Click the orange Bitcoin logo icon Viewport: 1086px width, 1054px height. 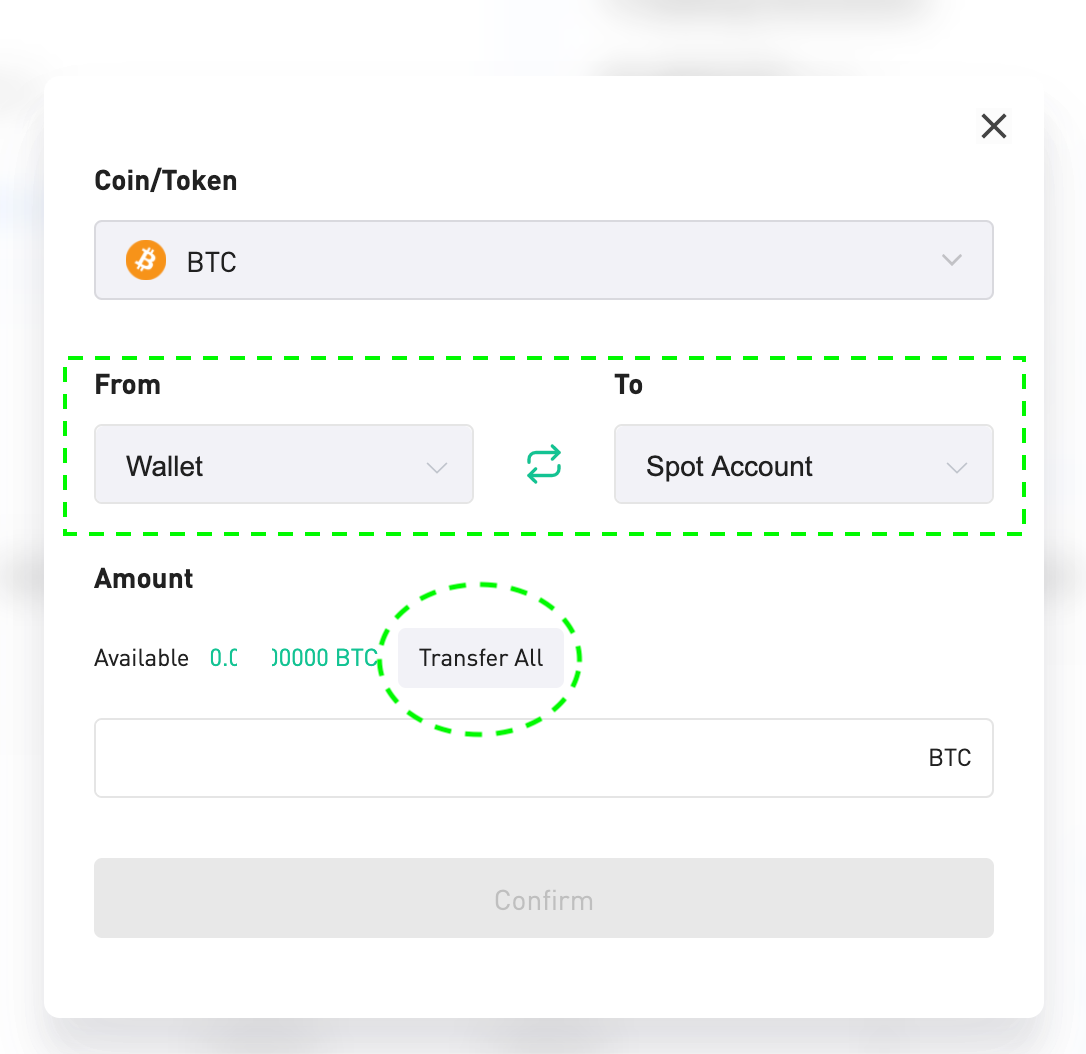145,260
